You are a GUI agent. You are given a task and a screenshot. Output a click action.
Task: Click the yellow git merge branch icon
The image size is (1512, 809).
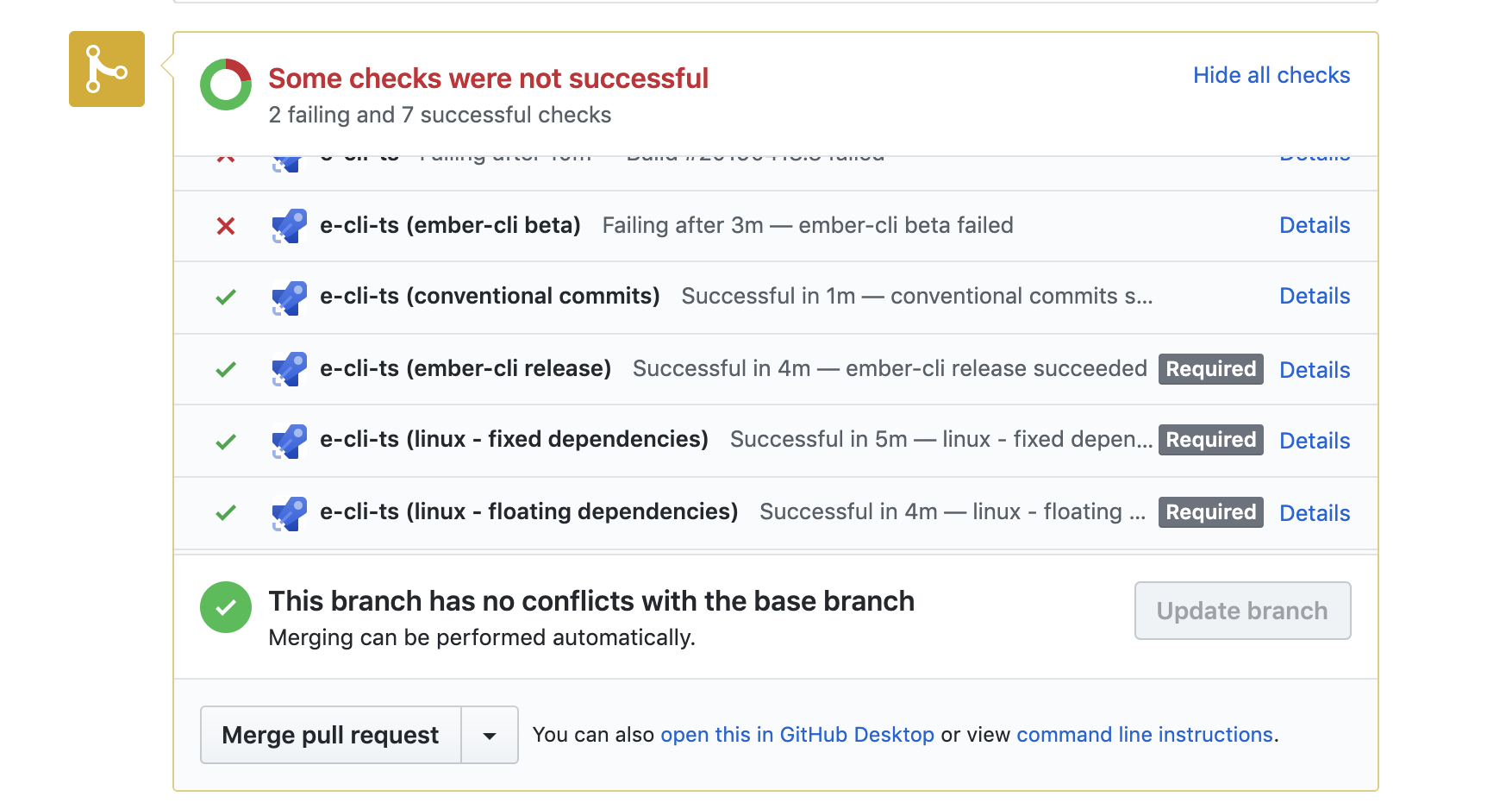[107, 69]
